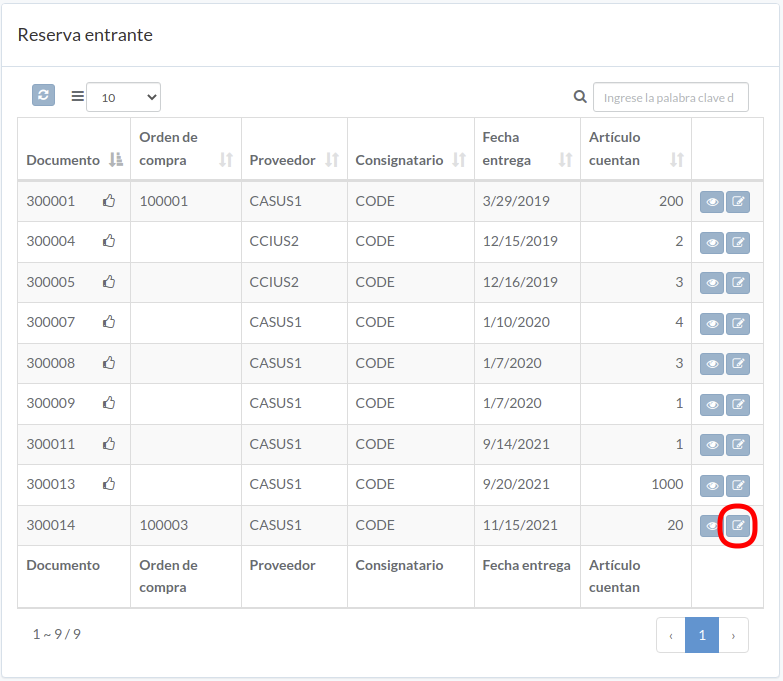
Task: View document 300004 with eye icon
Action: coord(712,243)
